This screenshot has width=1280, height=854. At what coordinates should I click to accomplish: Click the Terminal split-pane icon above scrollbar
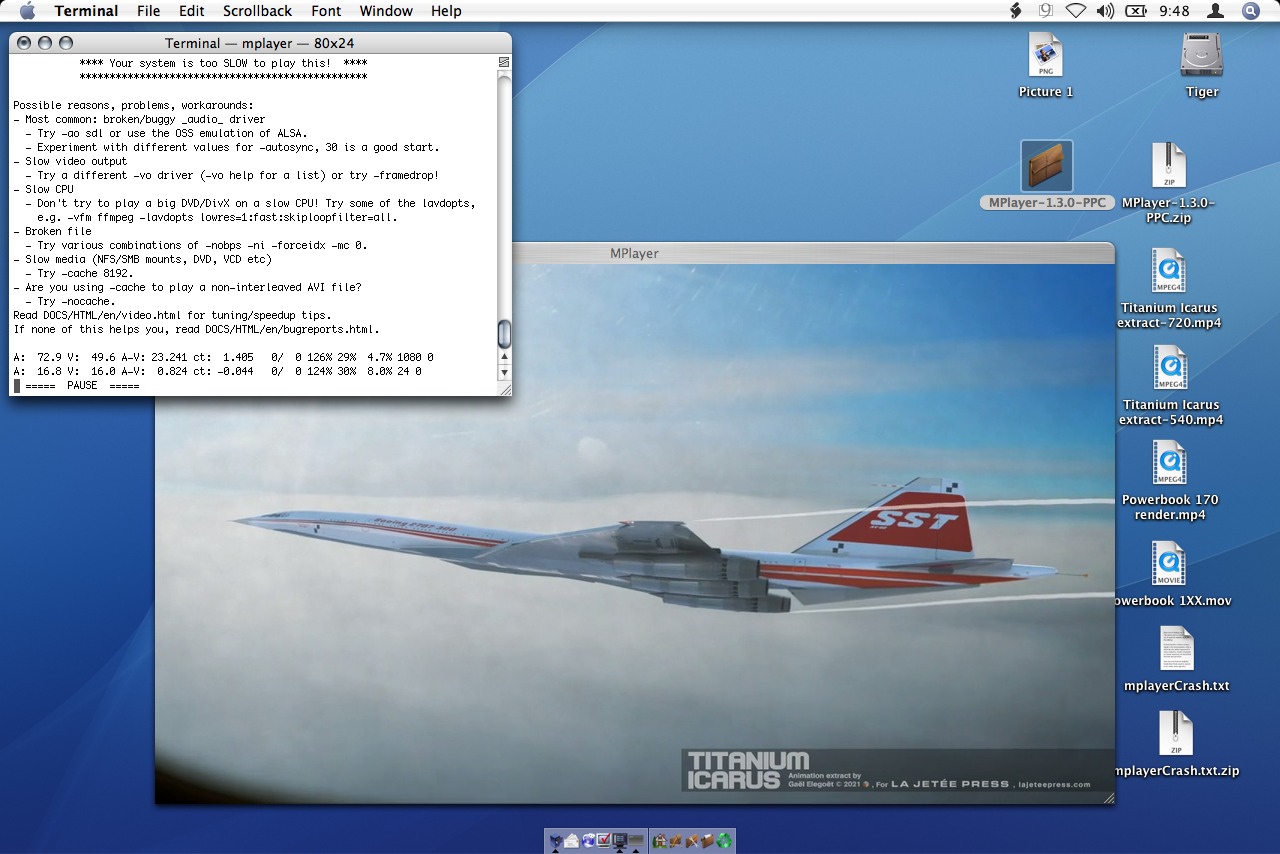504,62
